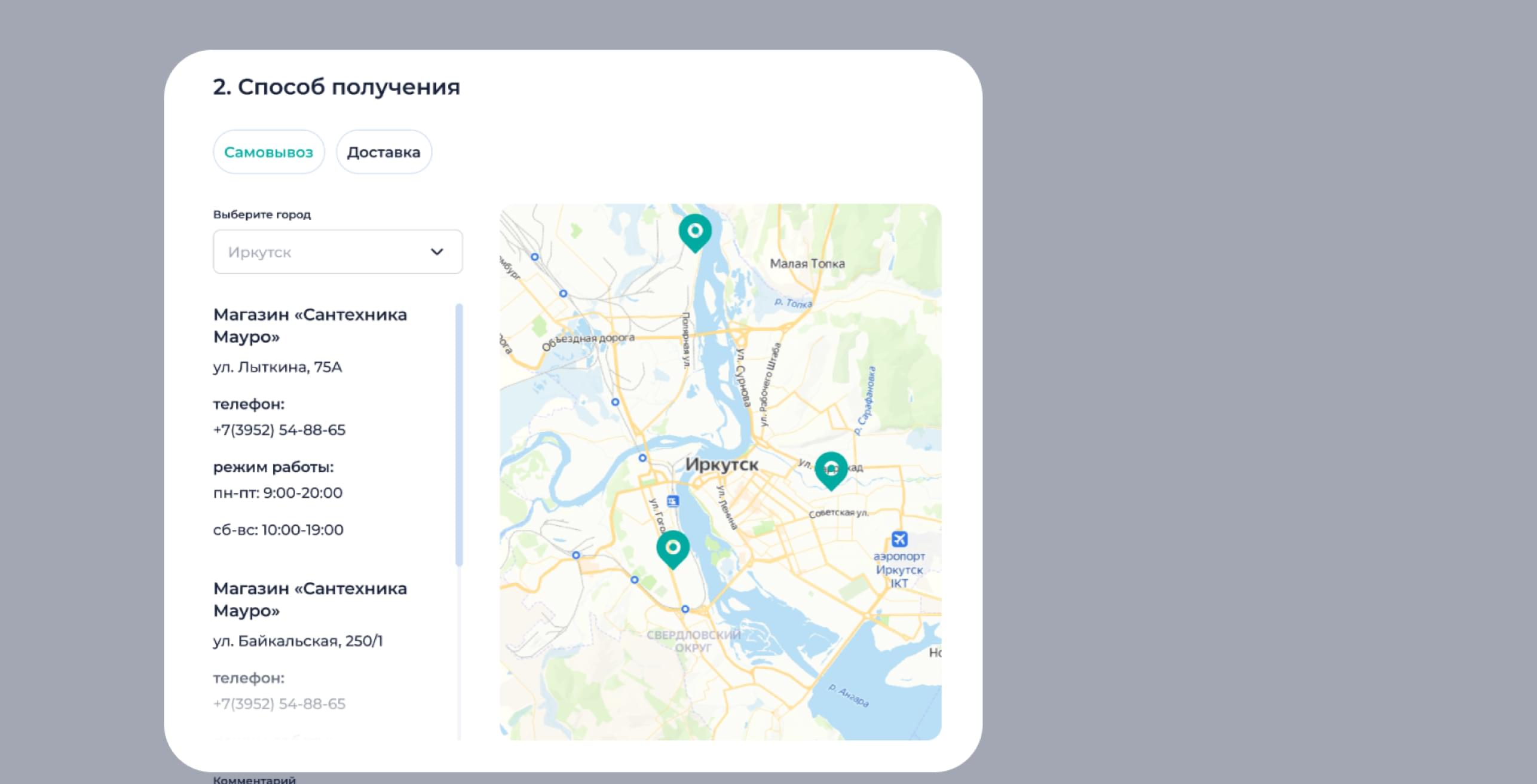
Task: Select the store at ул. Лыткина, 75А
Action: [278, 367]
